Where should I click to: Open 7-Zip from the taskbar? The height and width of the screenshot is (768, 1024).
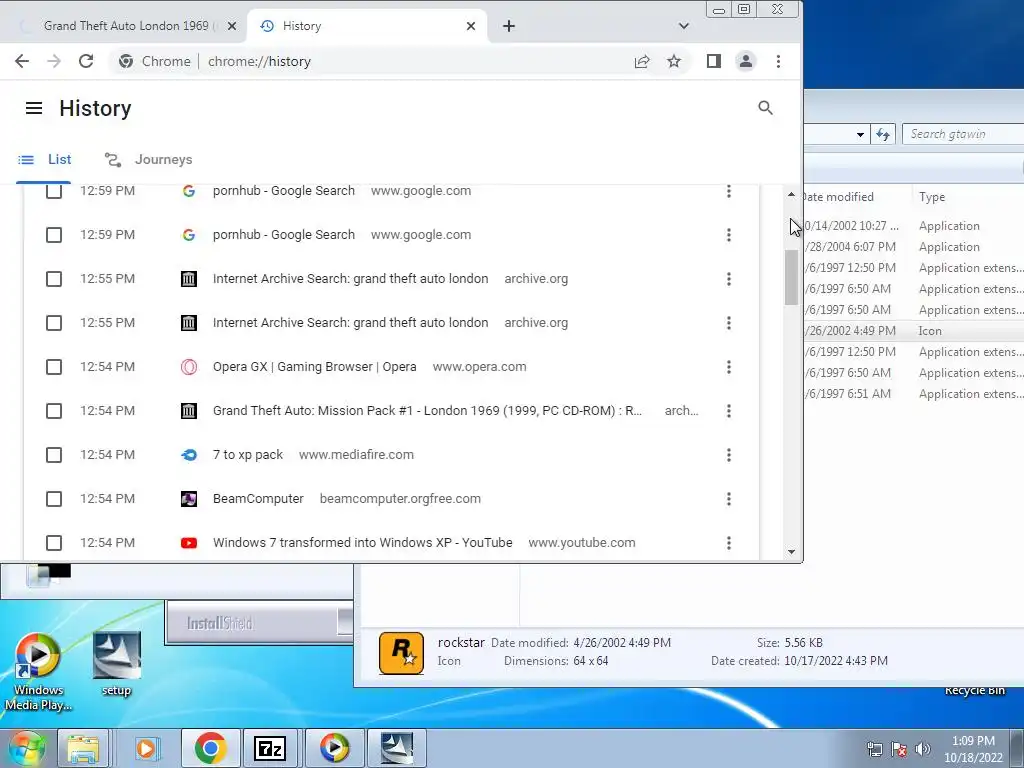click(x=270, y=748)
